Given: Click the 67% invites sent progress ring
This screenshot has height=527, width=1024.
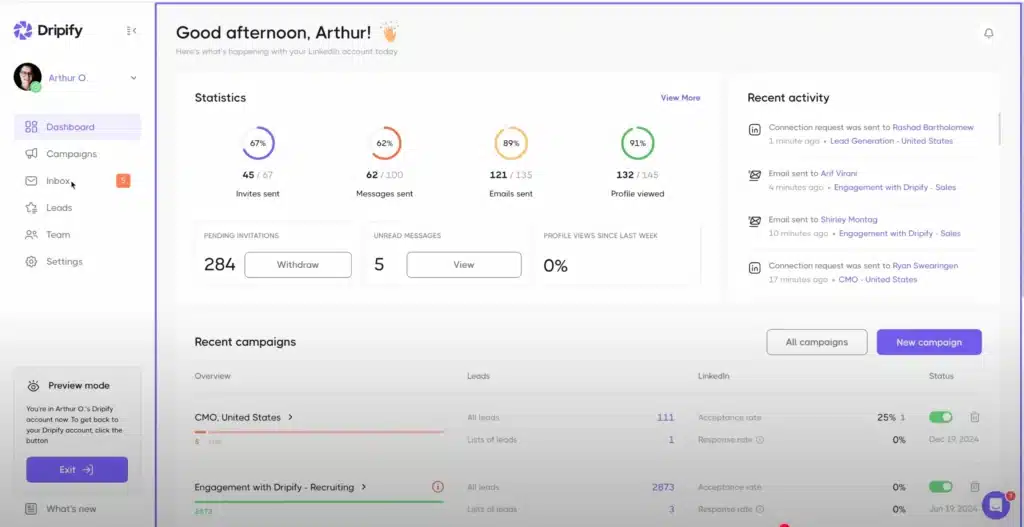Looking at the screenshot, I should click(x=258, y=143).
